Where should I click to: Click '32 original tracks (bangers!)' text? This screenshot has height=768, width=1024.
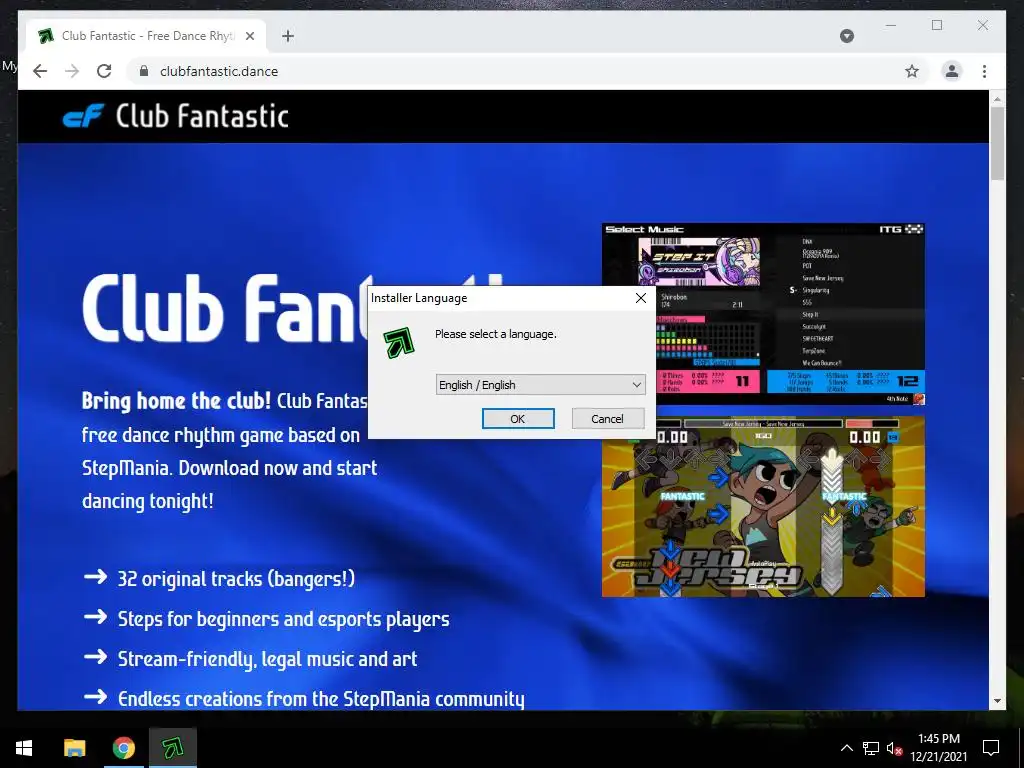236,579
